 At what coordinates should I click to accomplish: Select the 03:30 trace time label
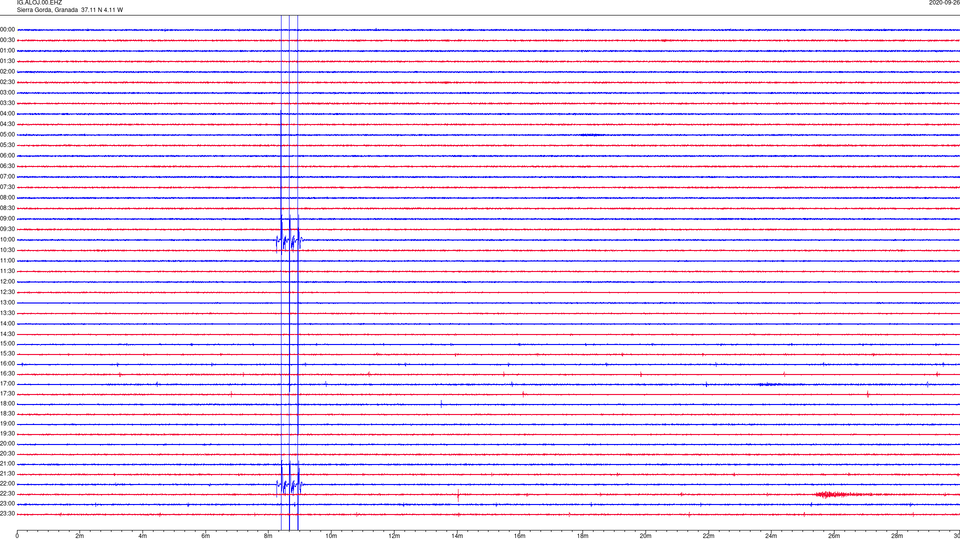[8, 103]
